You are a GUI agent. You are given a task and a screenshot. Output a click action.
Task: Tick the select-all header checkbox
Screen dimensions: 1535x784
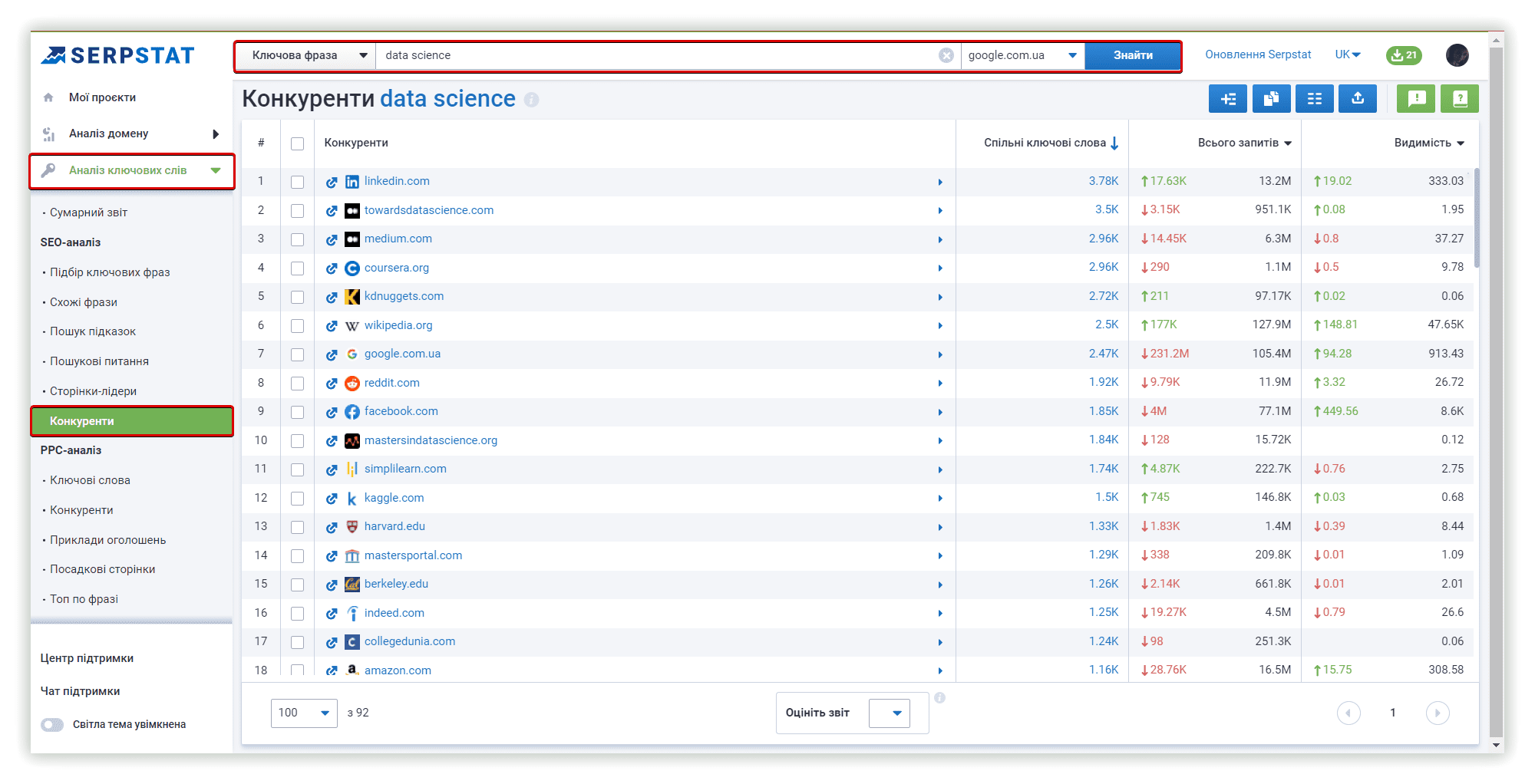pyautogui.click(x=298, y=143)
